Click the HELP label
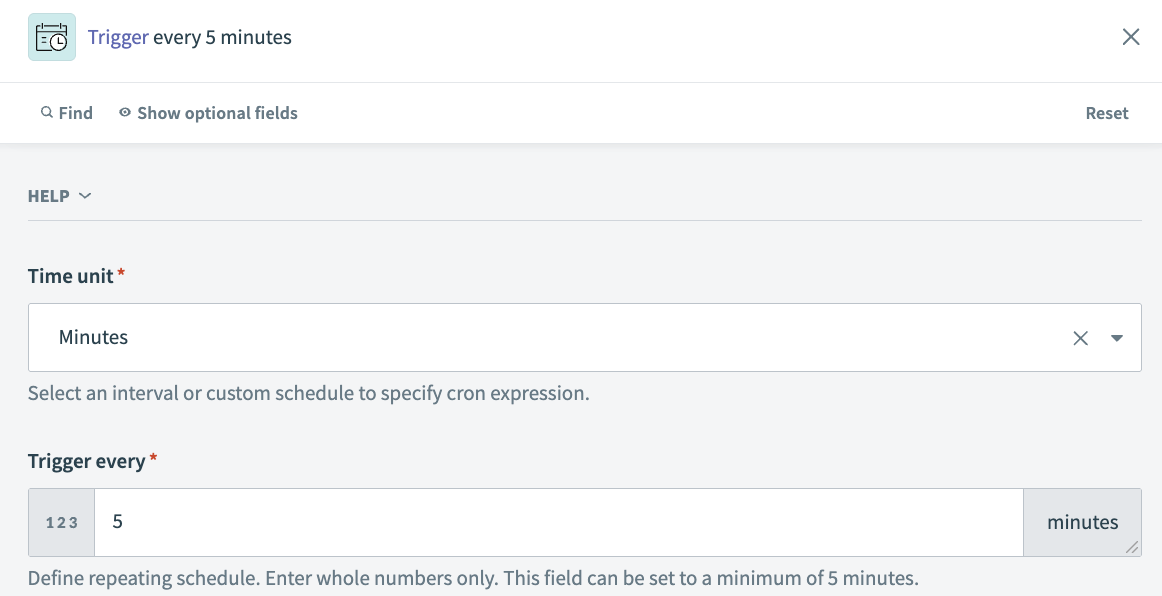This screenshot has width=1162, height=596. [47, 196]
